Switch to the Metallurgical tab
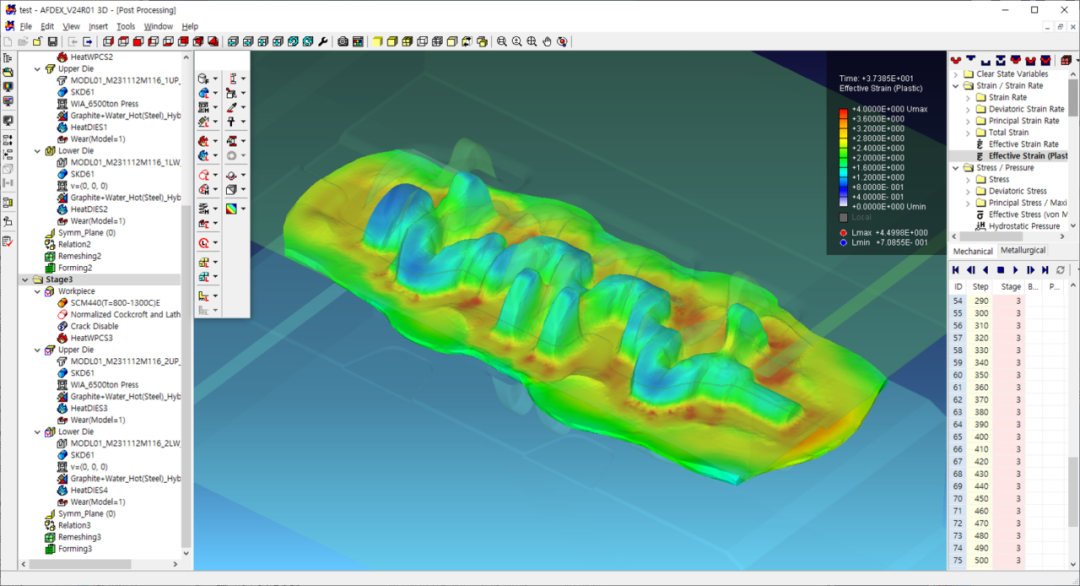Viewport: 1080px width, 586px height. 1022,251
